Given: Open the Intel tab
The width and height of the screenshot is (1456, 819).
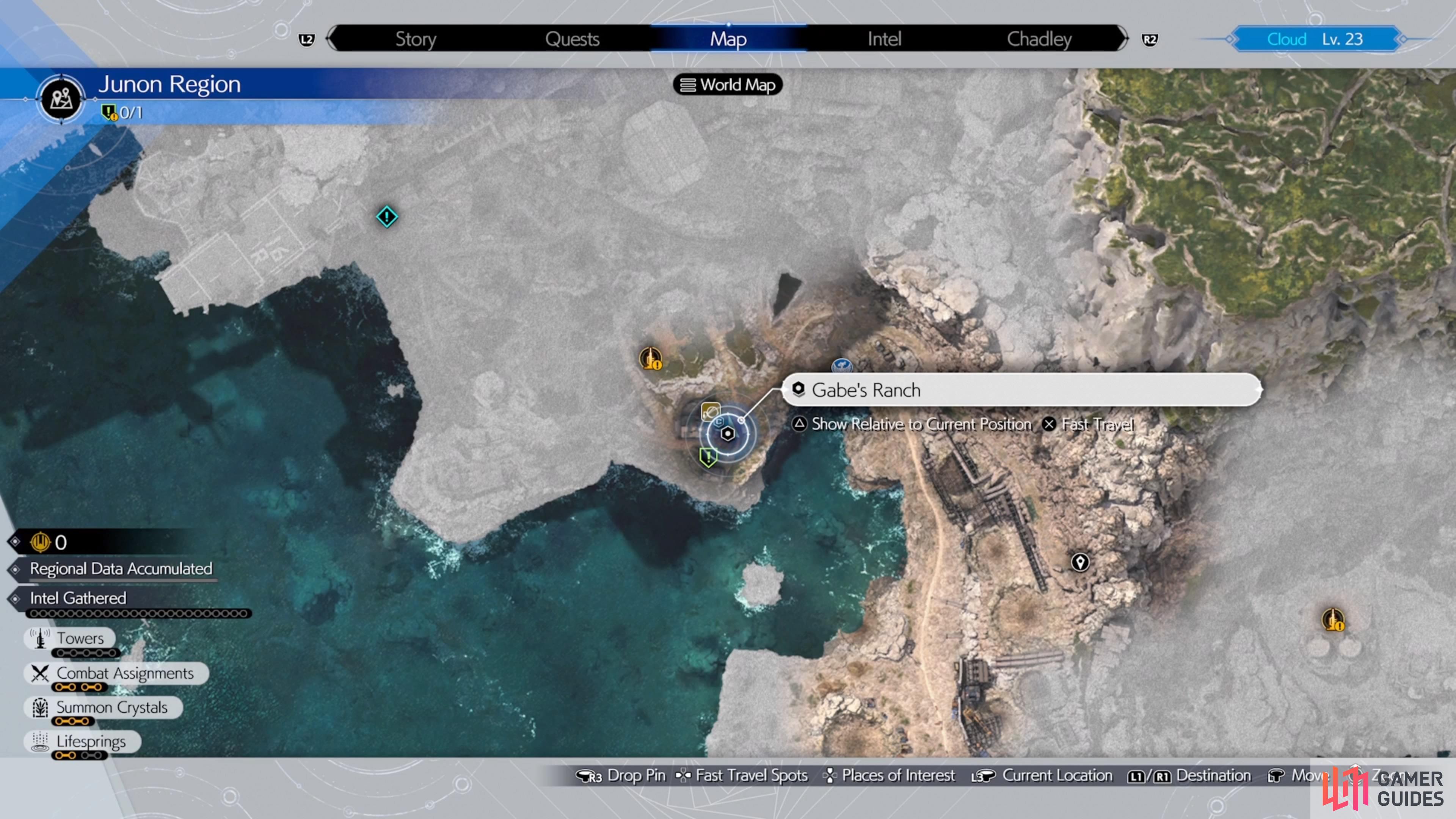Looking at the screenshot, I should point(884,39).
